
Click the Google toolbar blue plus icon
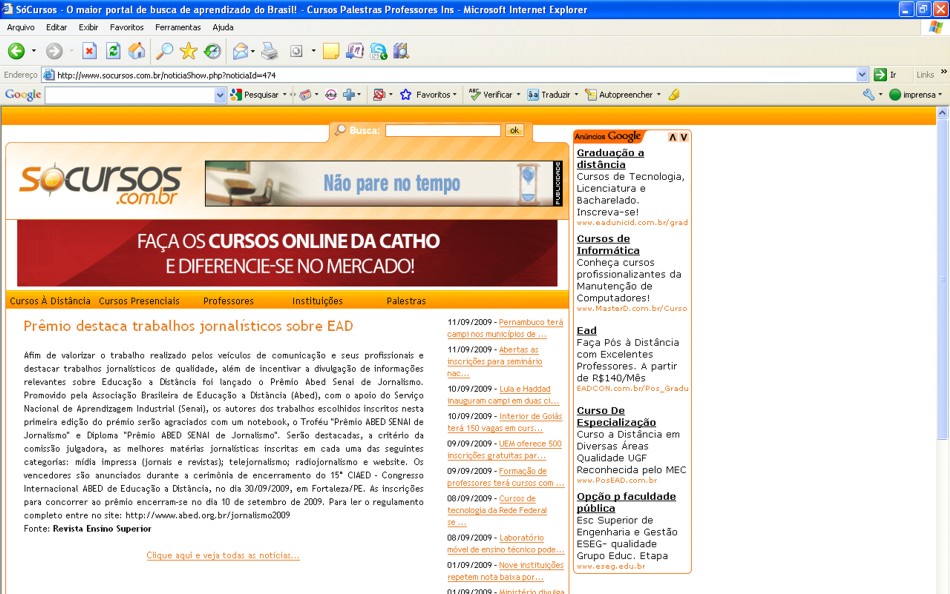click(349, 95)
